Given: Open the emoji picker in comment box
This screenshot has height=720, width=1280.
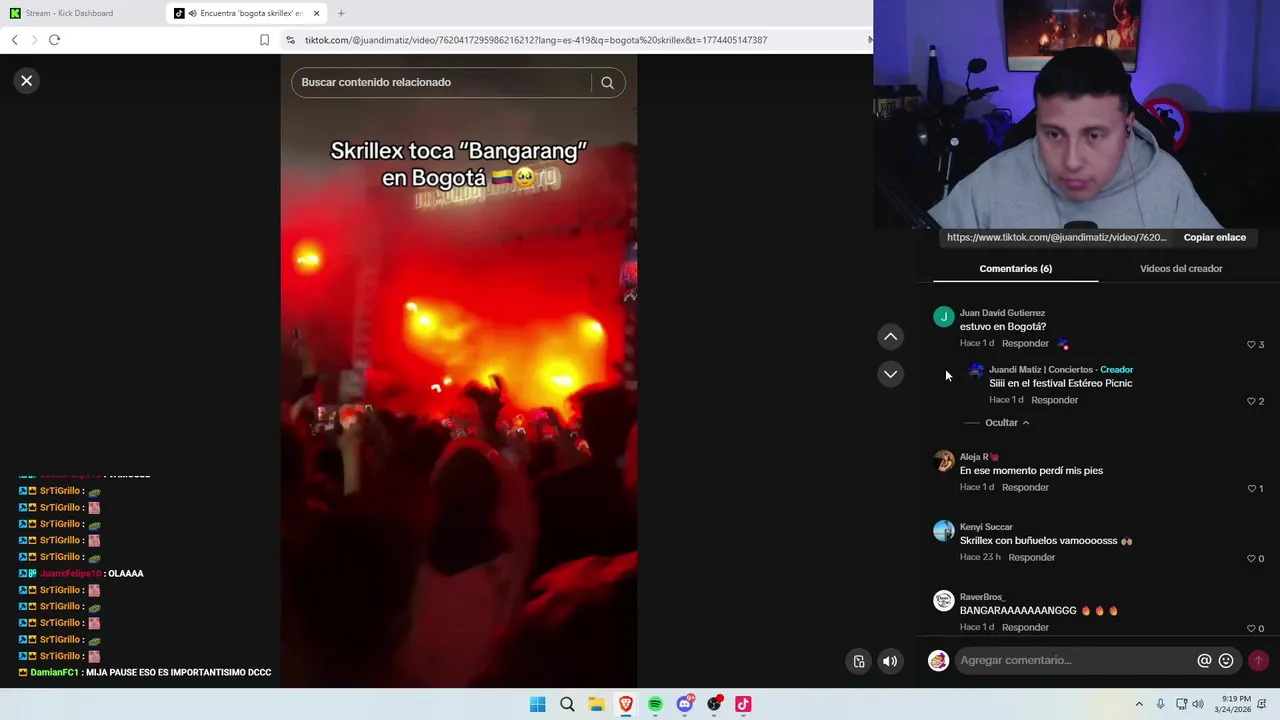Looking at the screenshot, I should tap(1226, 661).
